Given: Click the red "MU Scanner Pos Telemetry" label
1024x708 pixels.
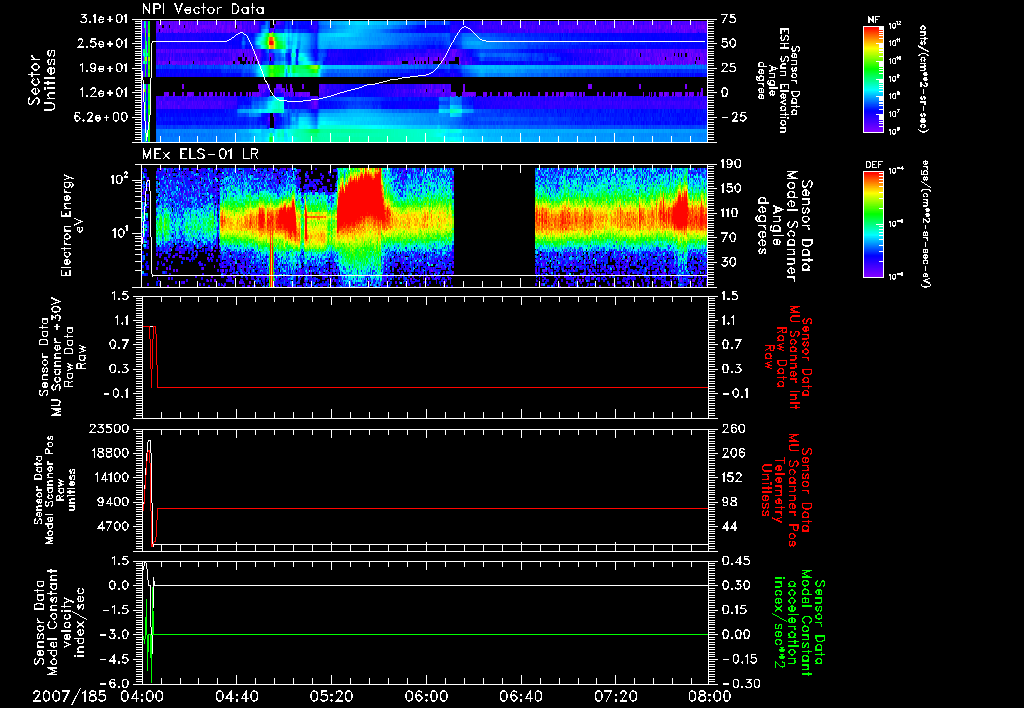Looking at the screenshot, I should [786, 491].
